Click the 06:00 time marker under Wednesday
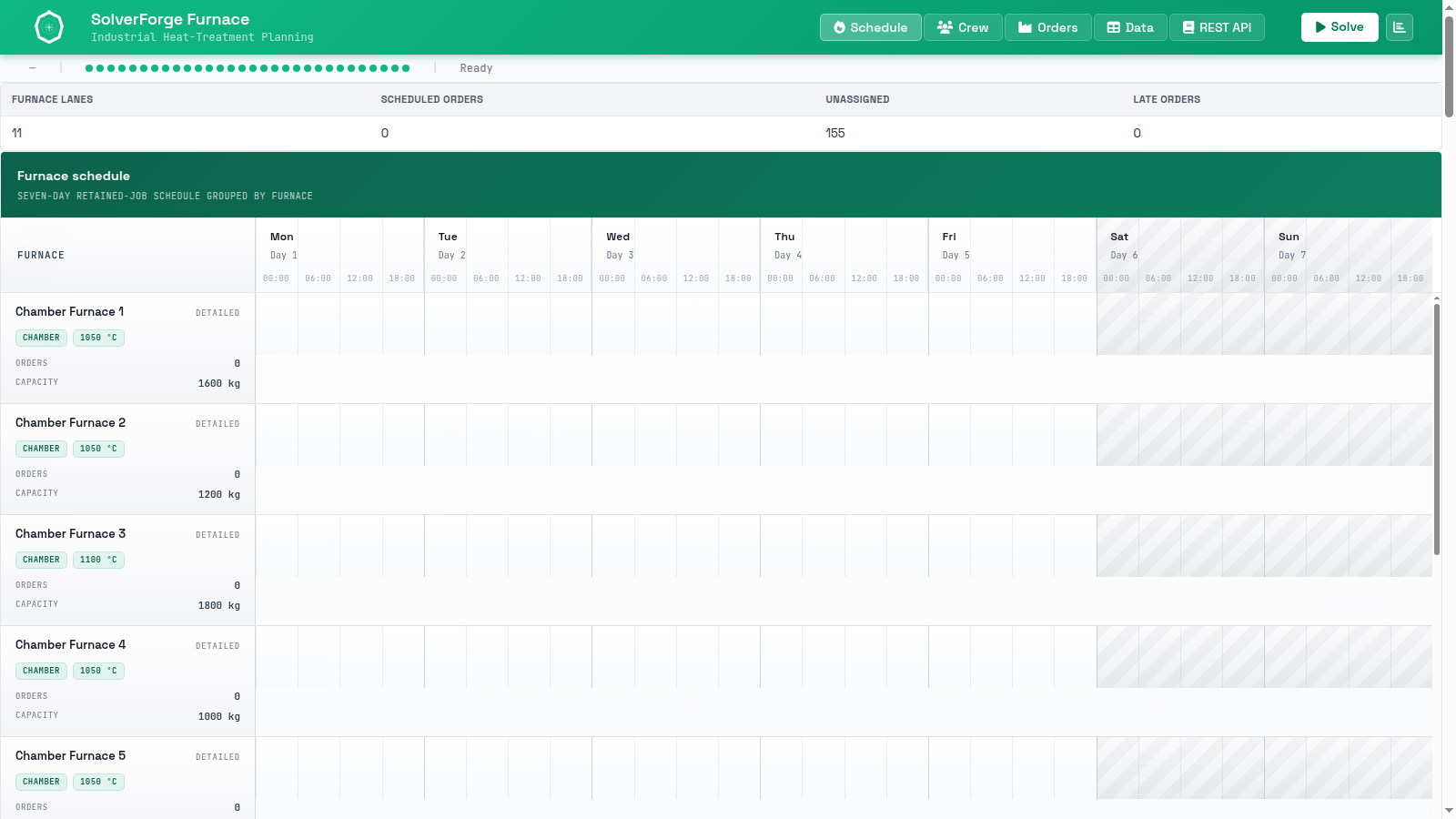 [654, 278]
